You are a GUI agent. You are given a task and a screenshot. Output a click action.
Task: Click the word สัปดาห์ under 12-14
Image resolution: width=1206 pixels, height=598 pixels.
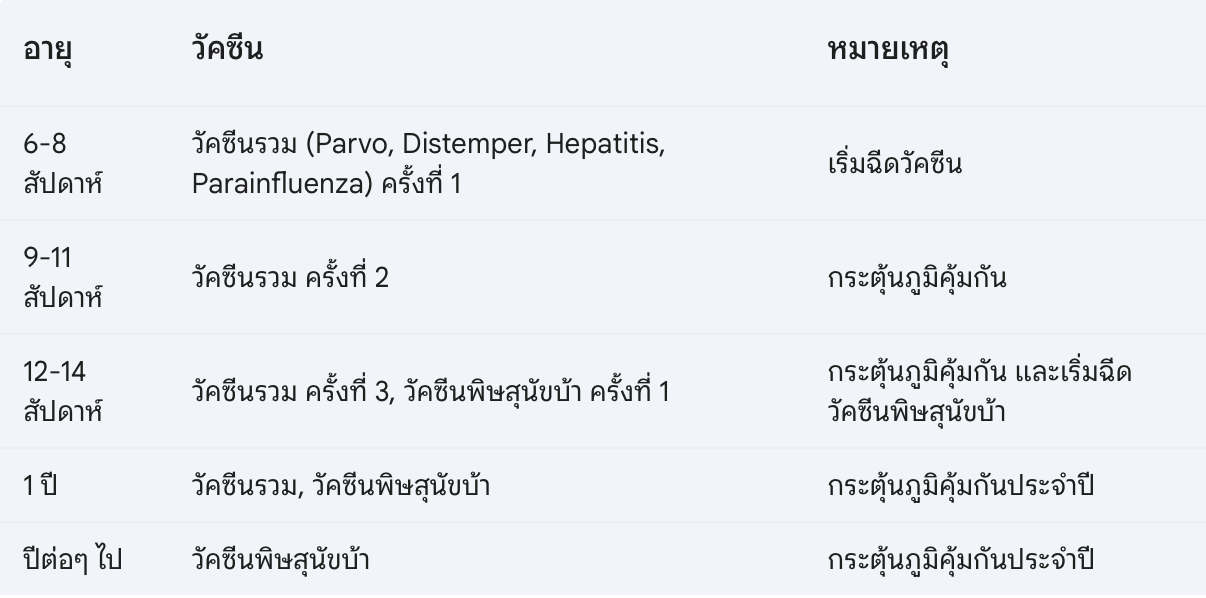tap(63, 410)
